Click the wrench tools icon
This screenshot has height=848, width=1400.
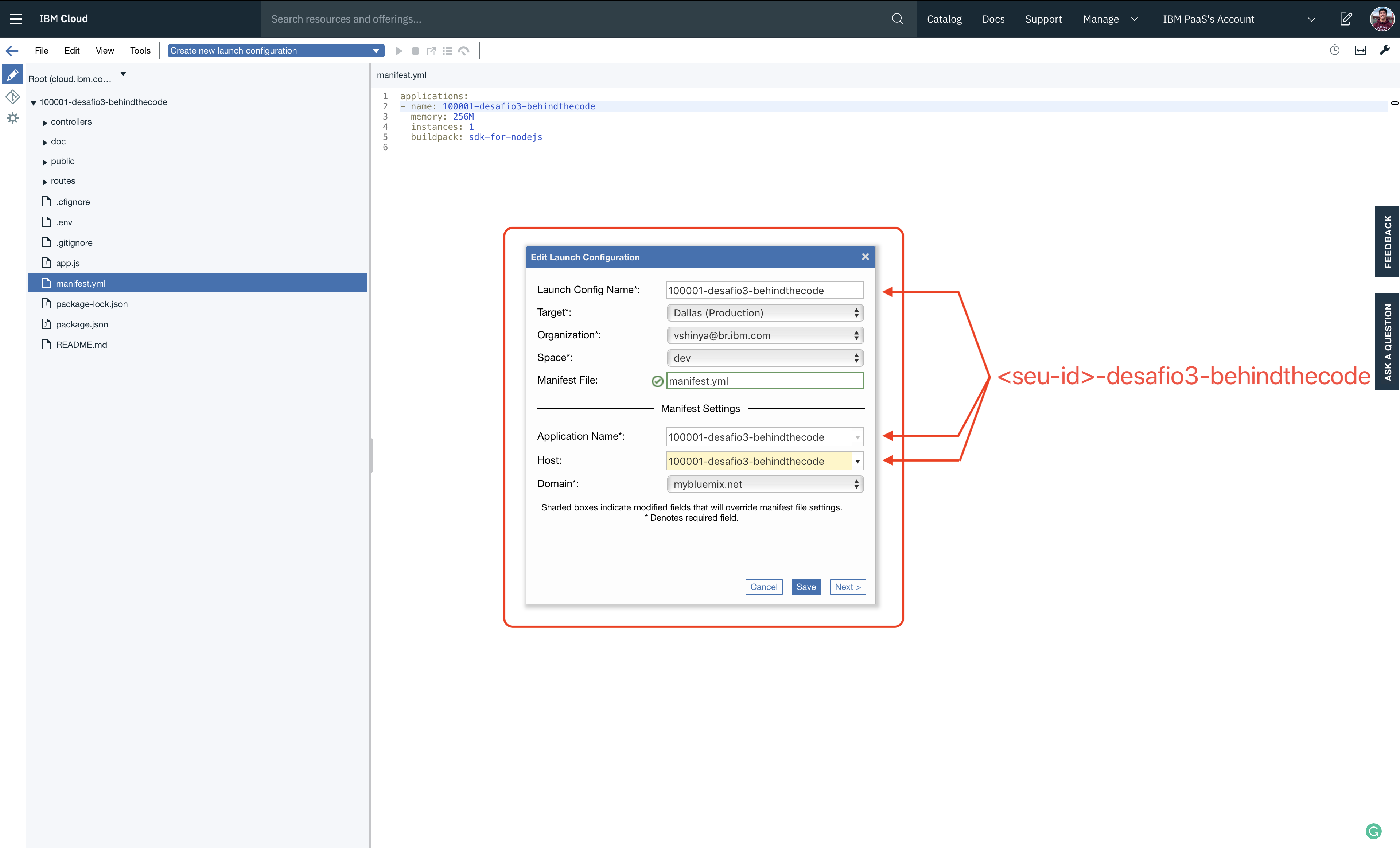(1385, 51)
